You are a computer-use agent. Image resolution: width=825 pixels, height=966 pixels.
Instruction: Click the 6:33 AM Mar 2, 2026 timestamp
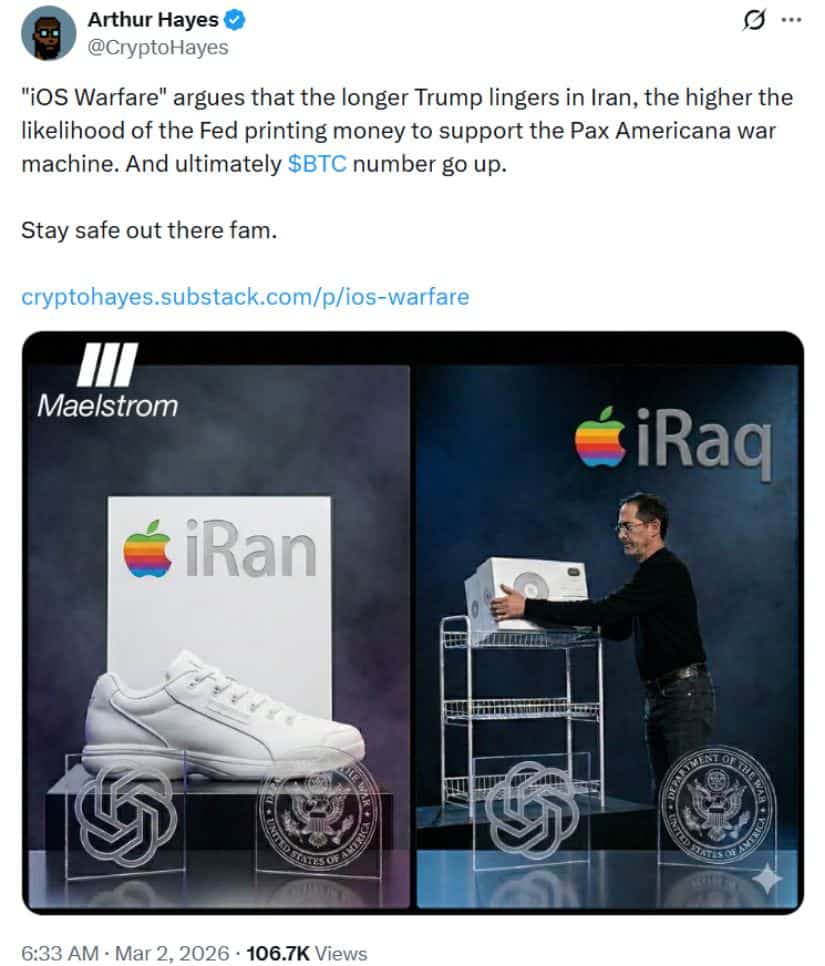[x=125, y=953]
